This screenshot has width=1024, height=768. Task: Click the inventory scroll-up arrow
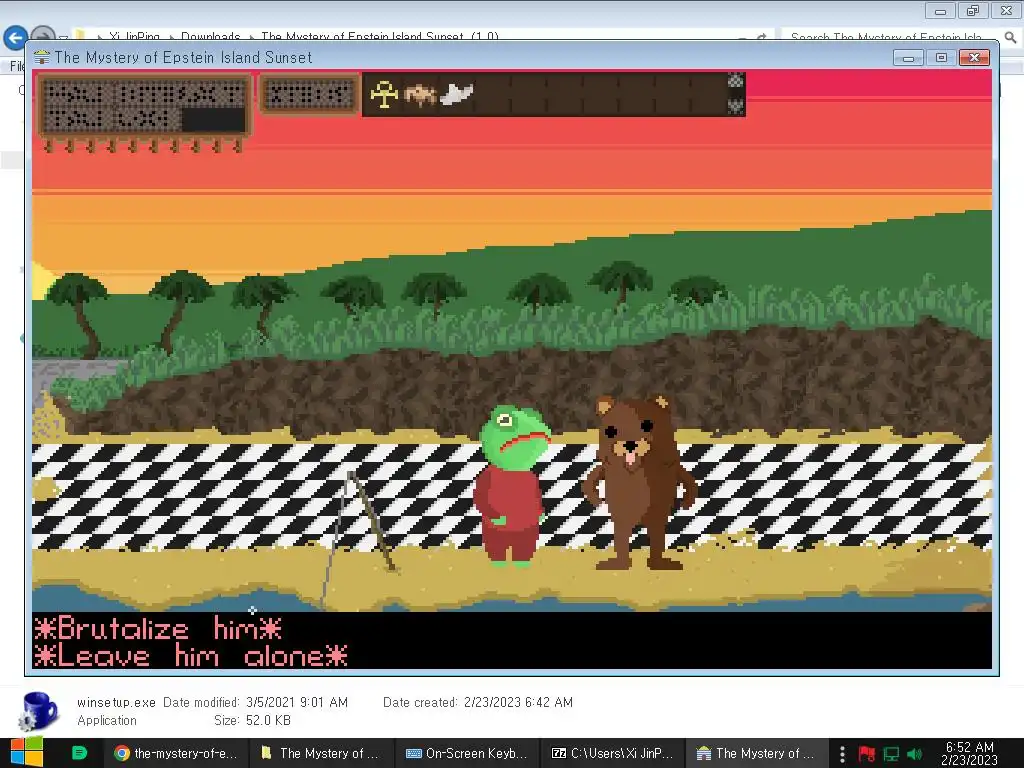pyautogui.click(x=736, y=82)
